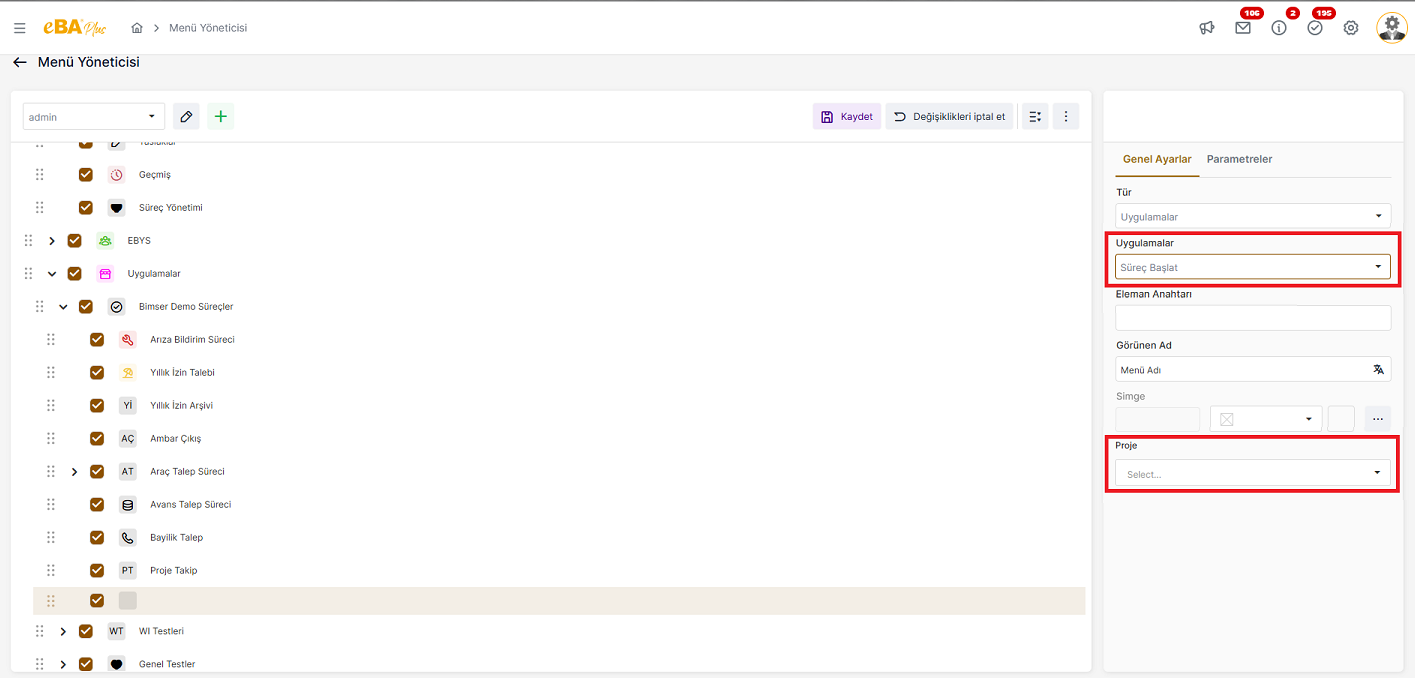
Task: Click the Eleman Anahtarı input field
Action: pos(1253,318)
